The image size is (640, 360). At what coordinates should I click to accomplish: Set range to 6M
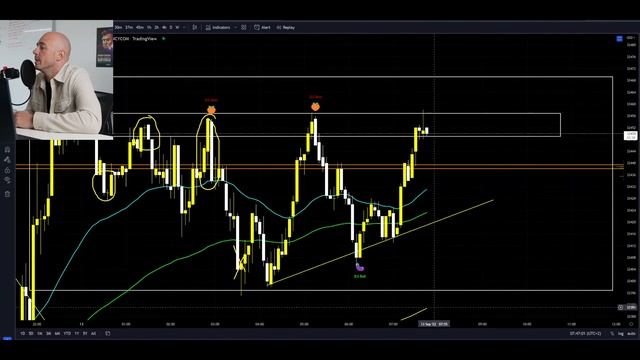click(58, 333)
